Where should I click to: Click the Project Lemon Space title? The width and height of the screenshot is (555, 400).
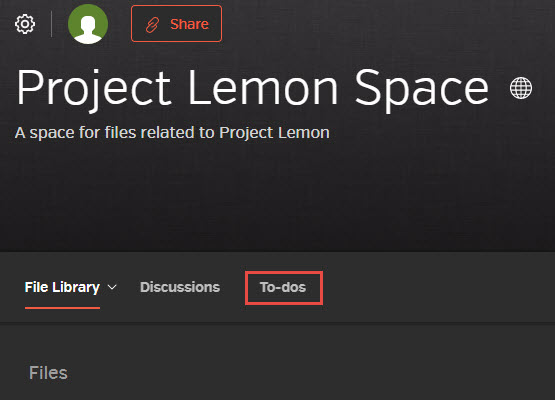(253, 88)
